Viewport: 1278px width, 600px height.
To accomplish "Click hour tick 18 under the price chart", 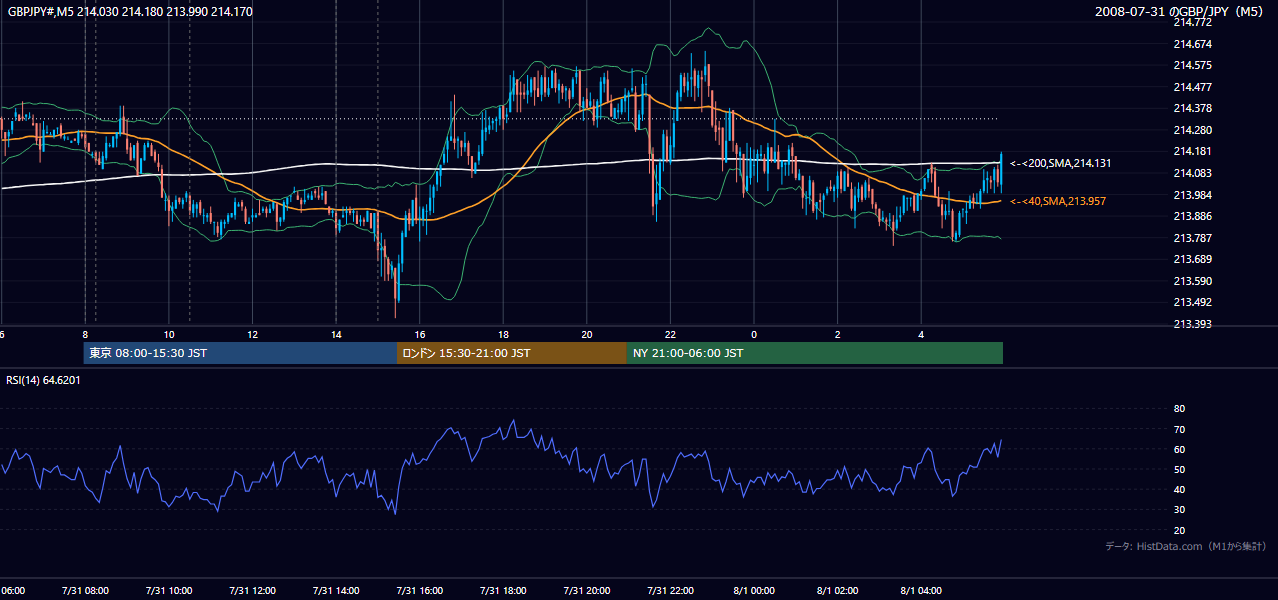I will click(503, 334).
